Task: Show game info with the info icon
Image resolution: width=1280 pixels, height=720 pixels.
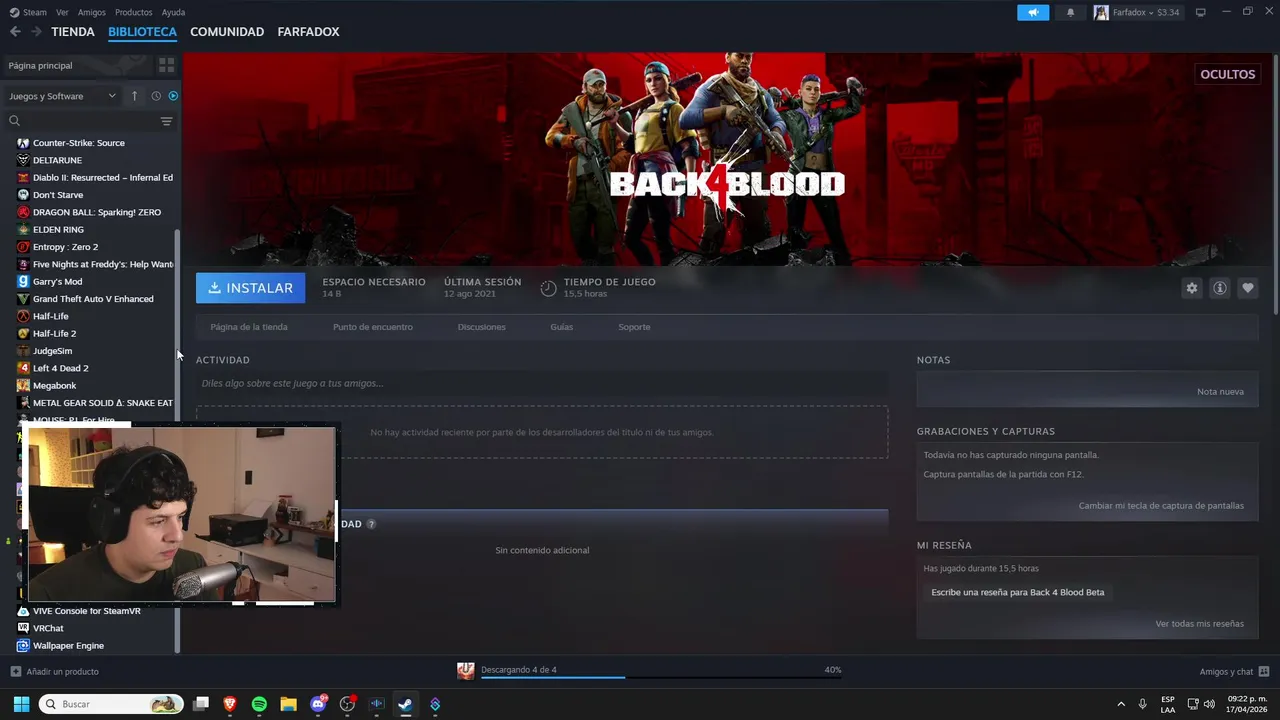Action: (1219, 288)
